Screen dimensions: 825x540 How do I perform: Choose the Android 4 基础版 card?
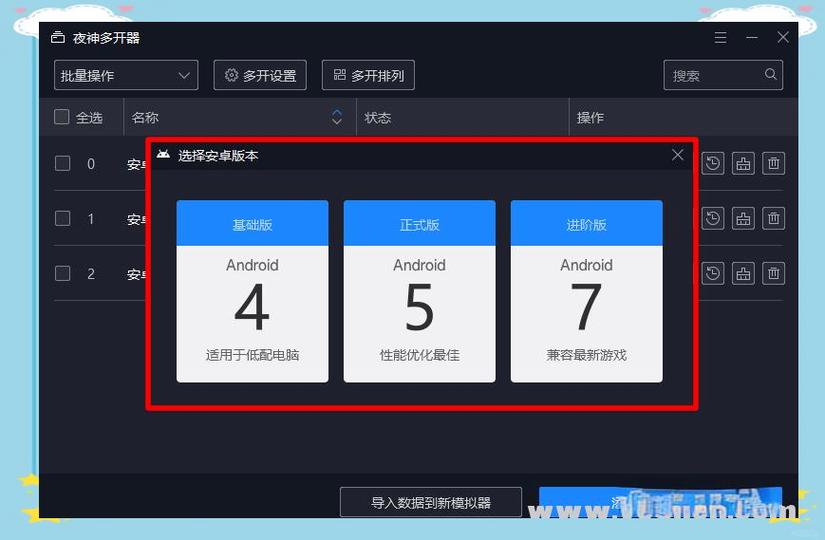[253, 291]
